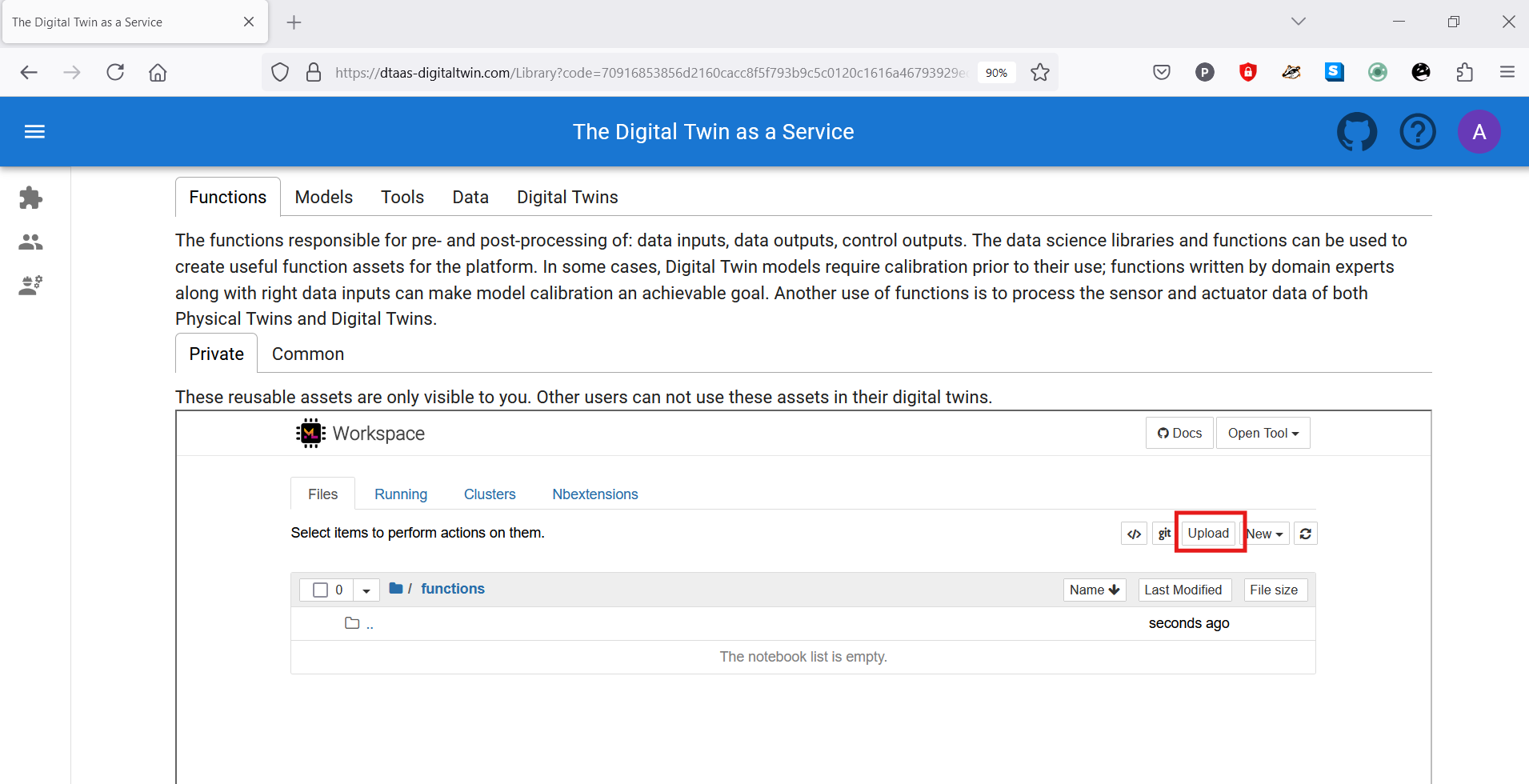Expand the New dropdown menu
The height and width of the screenshot is (784, 1529).
click(x=1266, y=534)
